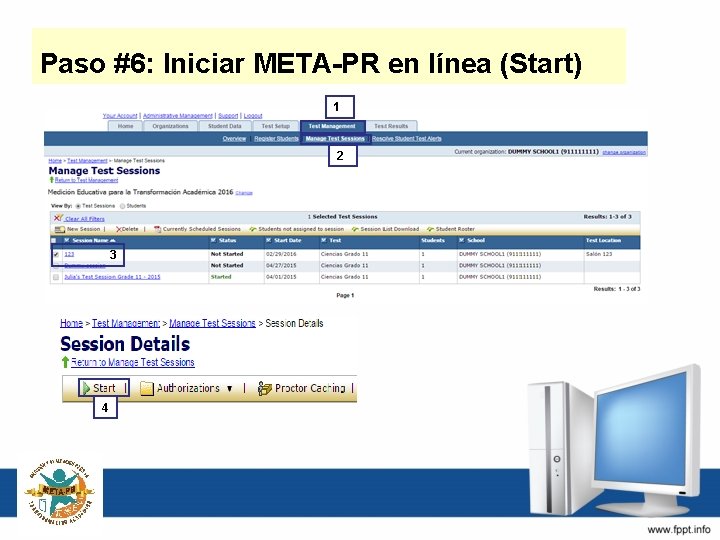Select the Students view radio button
Image resolution: width=720 pixels, height=540 pixels.
pos(123,206)
